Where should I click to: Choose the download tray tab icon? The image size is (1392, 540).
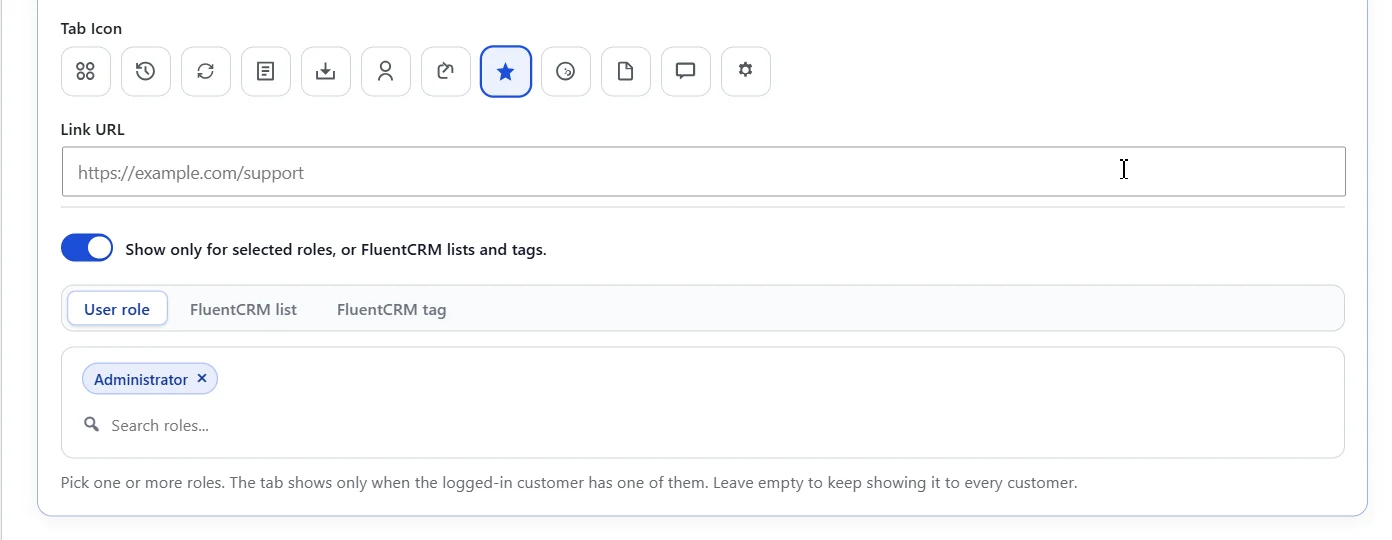click(326, 71)
